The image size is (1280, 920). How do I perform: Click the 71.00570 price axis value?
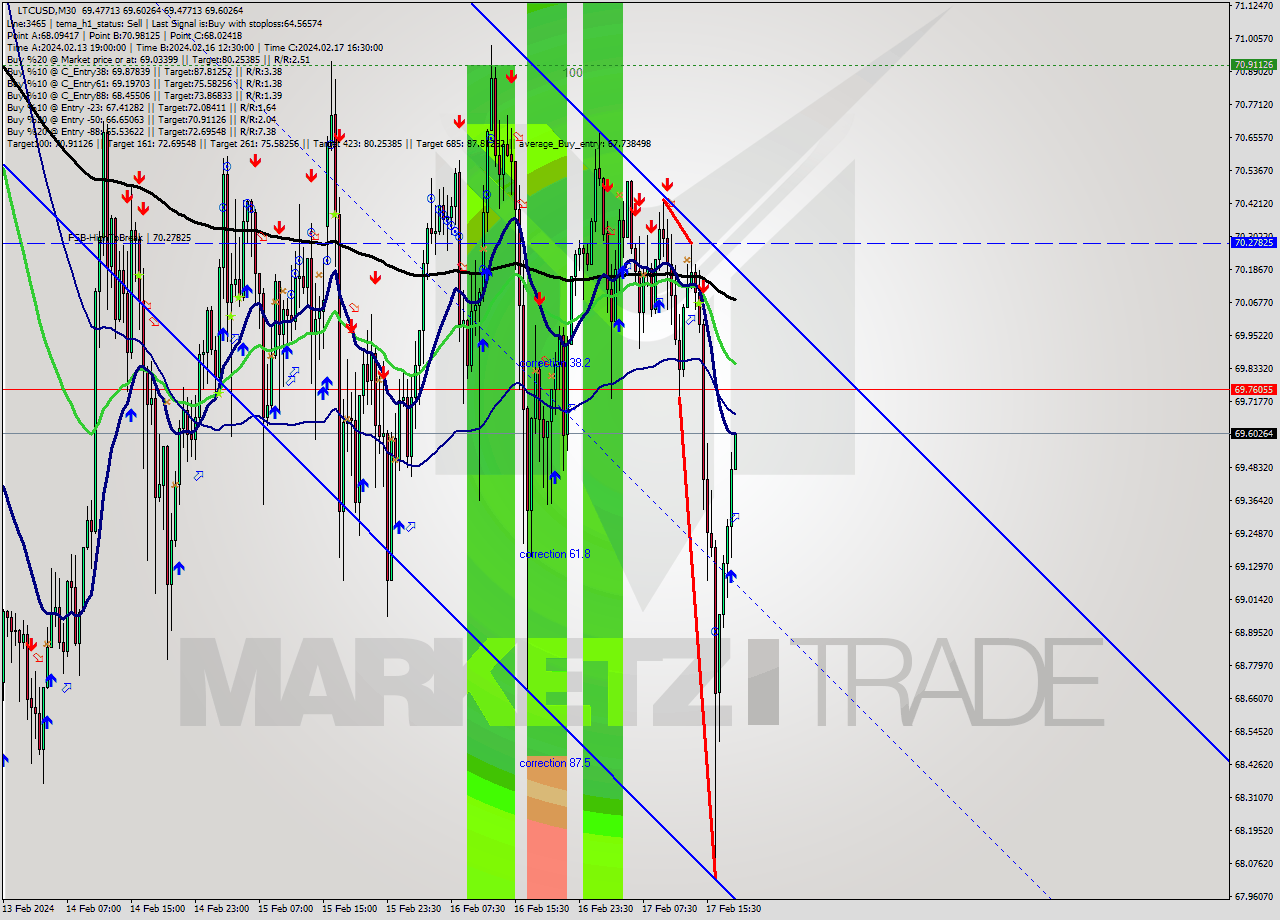pos(1253,38)
